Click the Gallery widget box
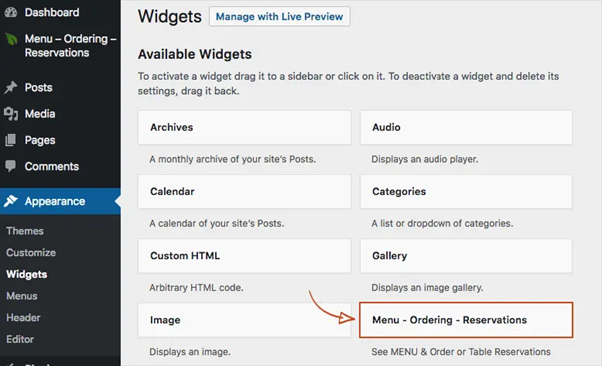The width and height of the screenshot is (602, 366). tap(466, 256)
